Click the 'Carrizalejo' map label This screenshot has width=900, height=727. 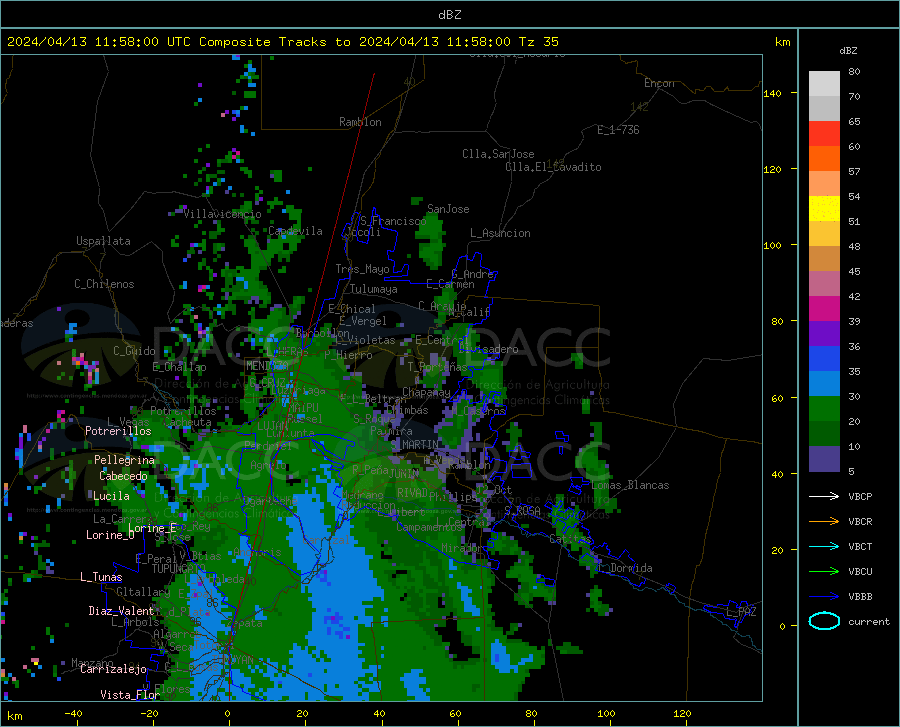[114, 669]
